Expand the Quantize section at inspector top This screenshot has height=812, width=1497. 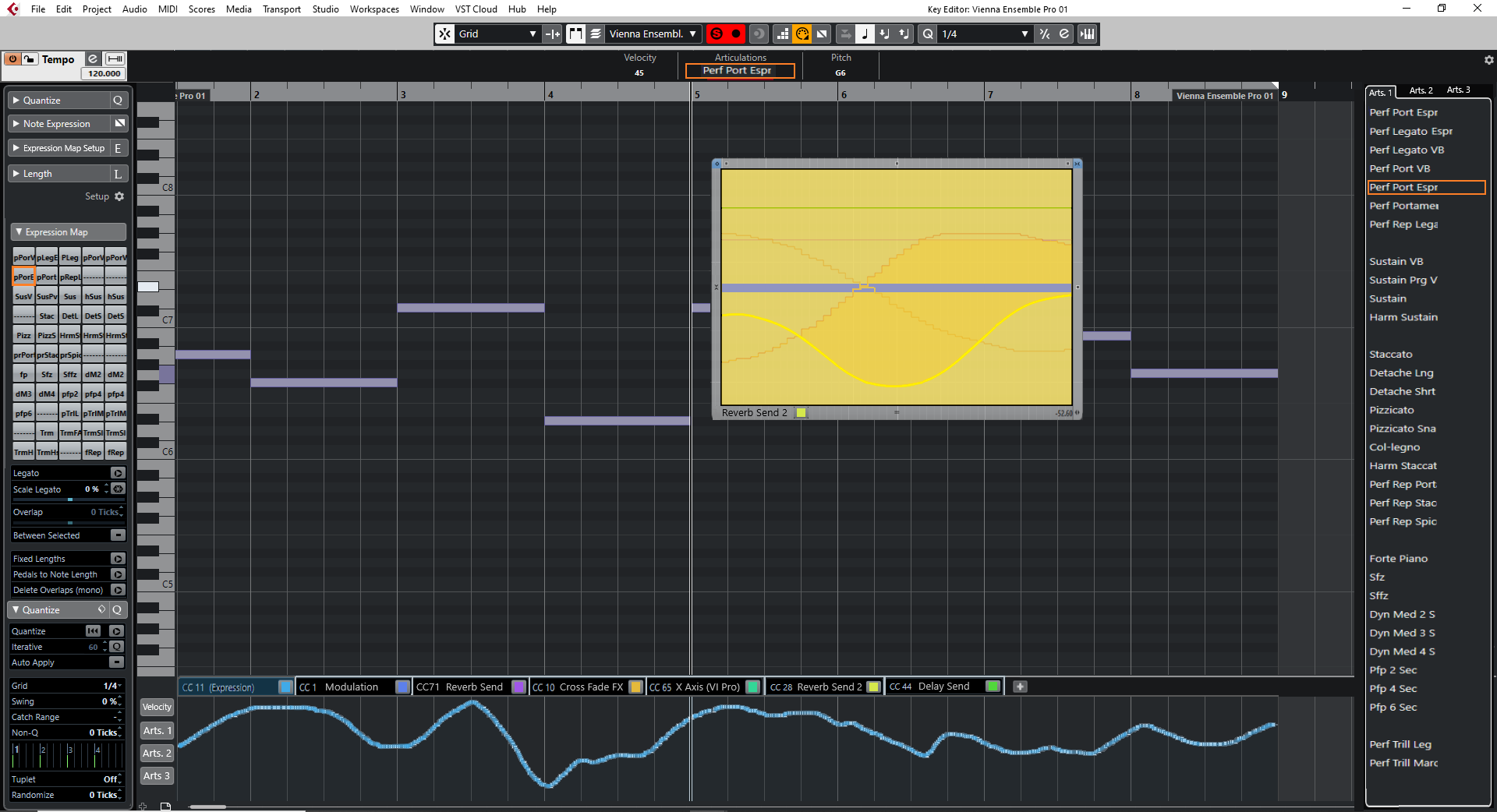[58, 101]
